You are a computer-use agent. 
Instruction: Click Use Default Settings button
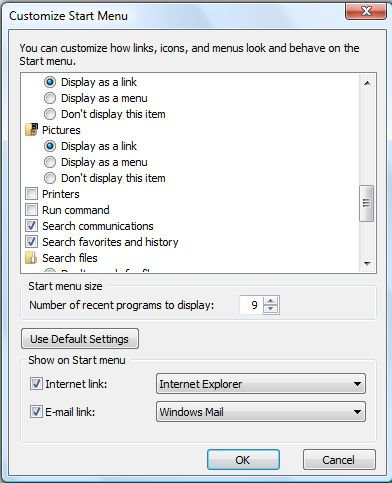point(80,339)
